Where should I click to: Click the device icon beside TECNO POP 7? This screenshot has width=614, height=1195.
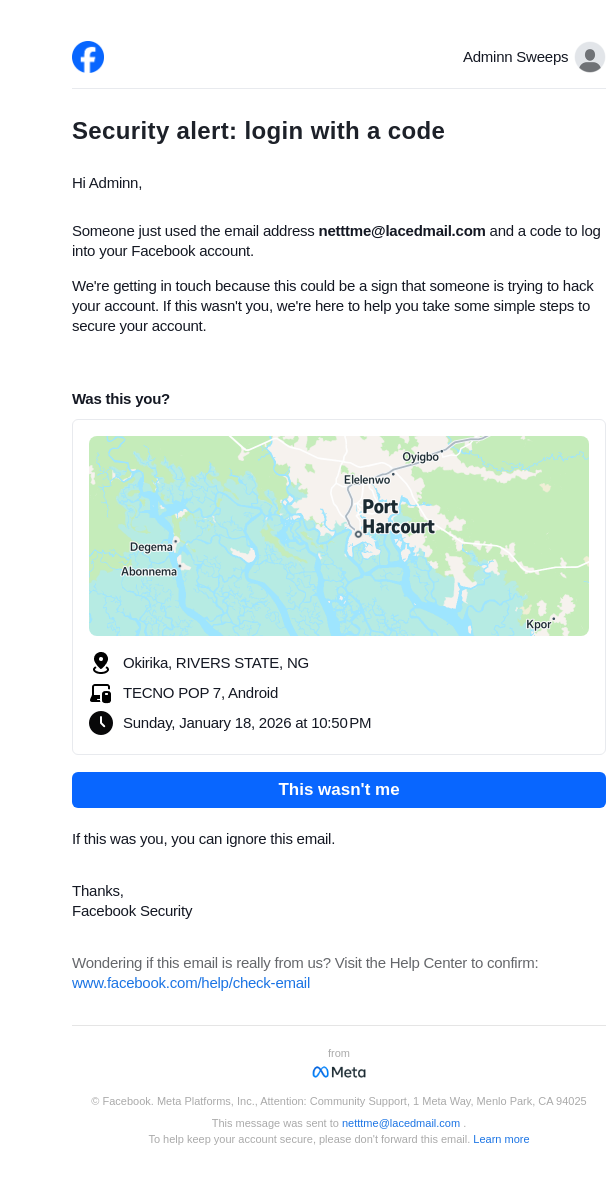tap(101, 693)
